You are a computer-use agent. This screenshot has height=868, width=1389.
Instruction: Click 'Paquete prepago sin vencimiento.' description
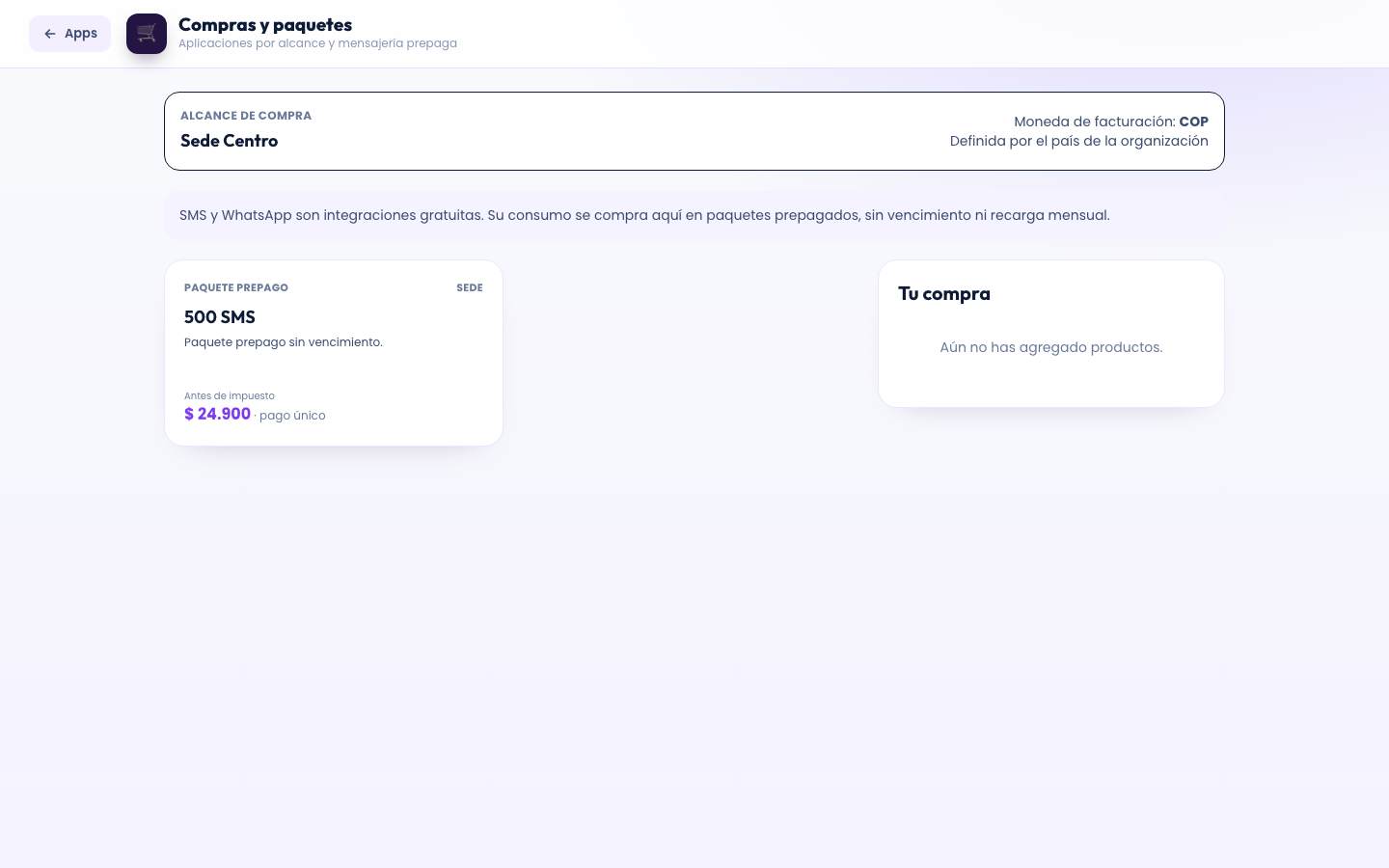pos(284,342)
